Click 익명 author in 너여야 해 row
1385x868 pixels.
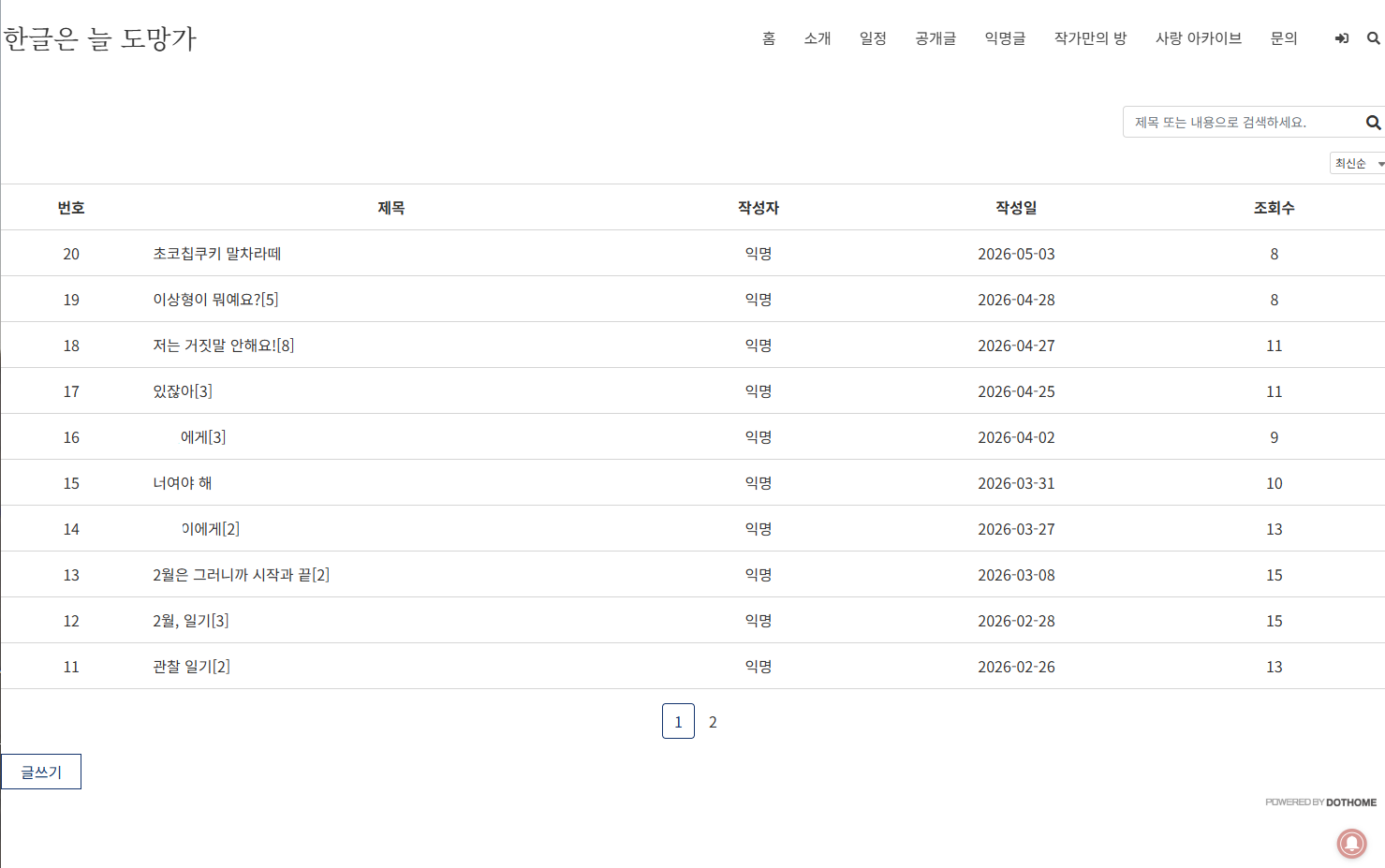pos(759,483)
